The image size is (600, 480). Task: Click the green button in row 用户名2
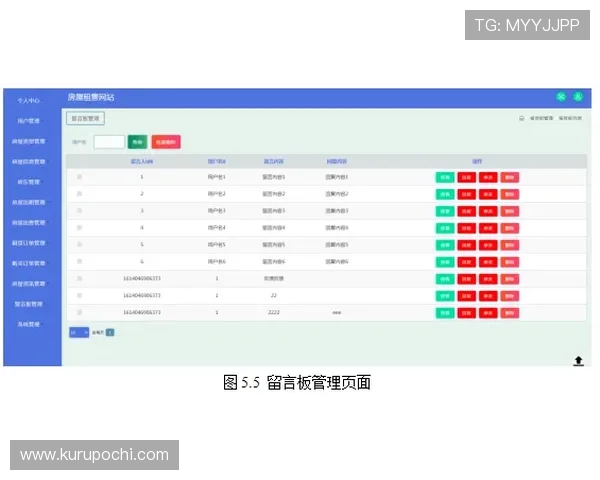click(x=445, y=194)
